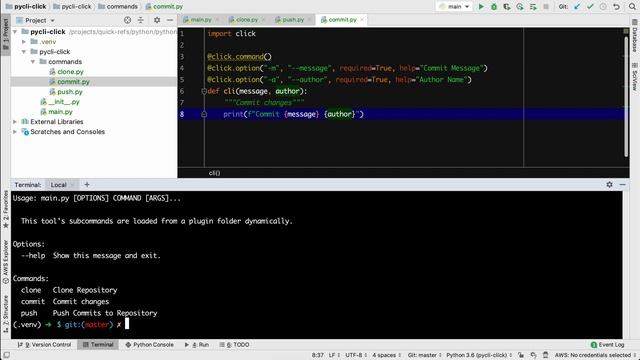Viewport: 640px width, 360px height.
Task: Add a new terminal session with plus
Action: [x=87, y=184]
